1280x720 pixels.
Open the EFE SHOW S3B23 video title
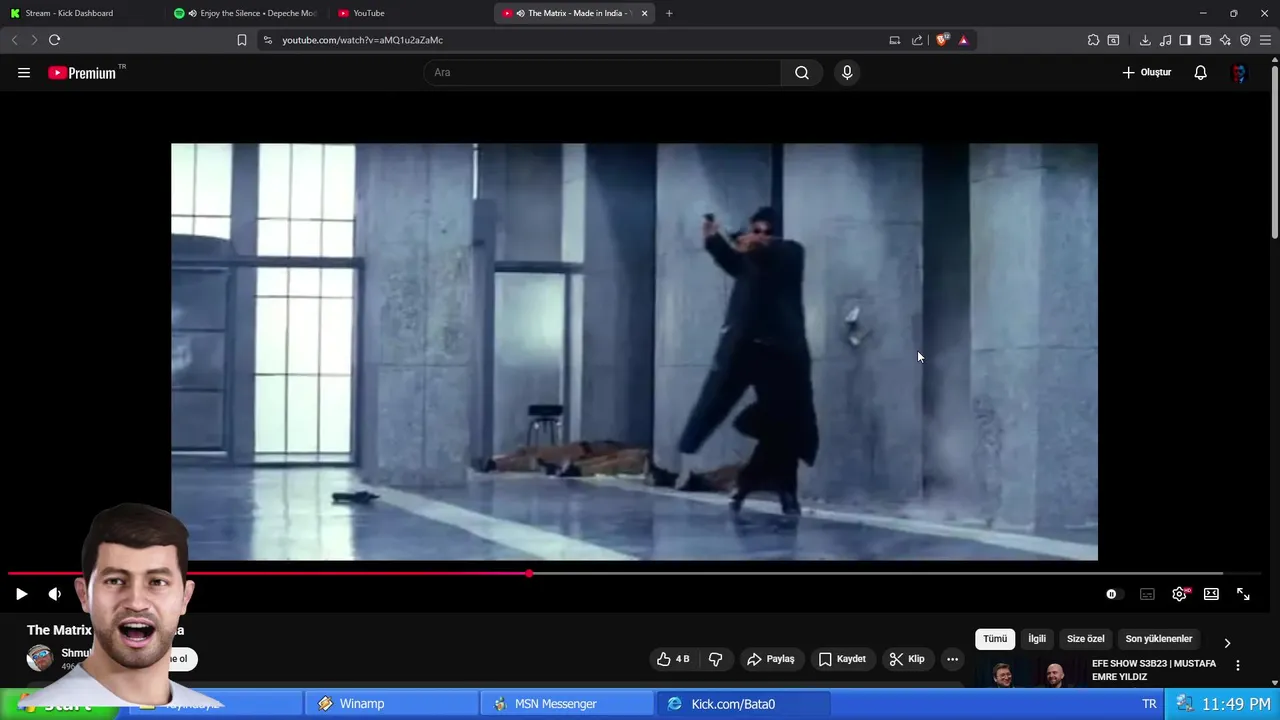point(1154,670)
